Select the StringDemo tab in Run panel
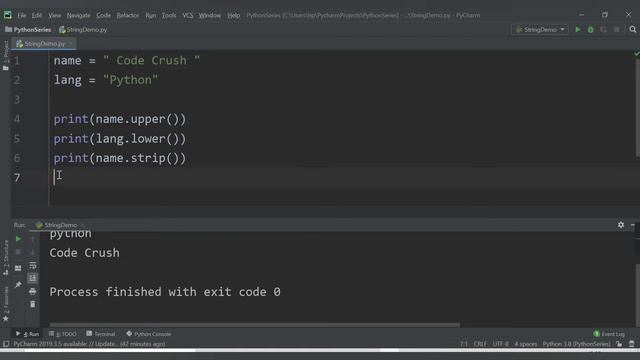This screenshot has width=640, height=360. 57,225
